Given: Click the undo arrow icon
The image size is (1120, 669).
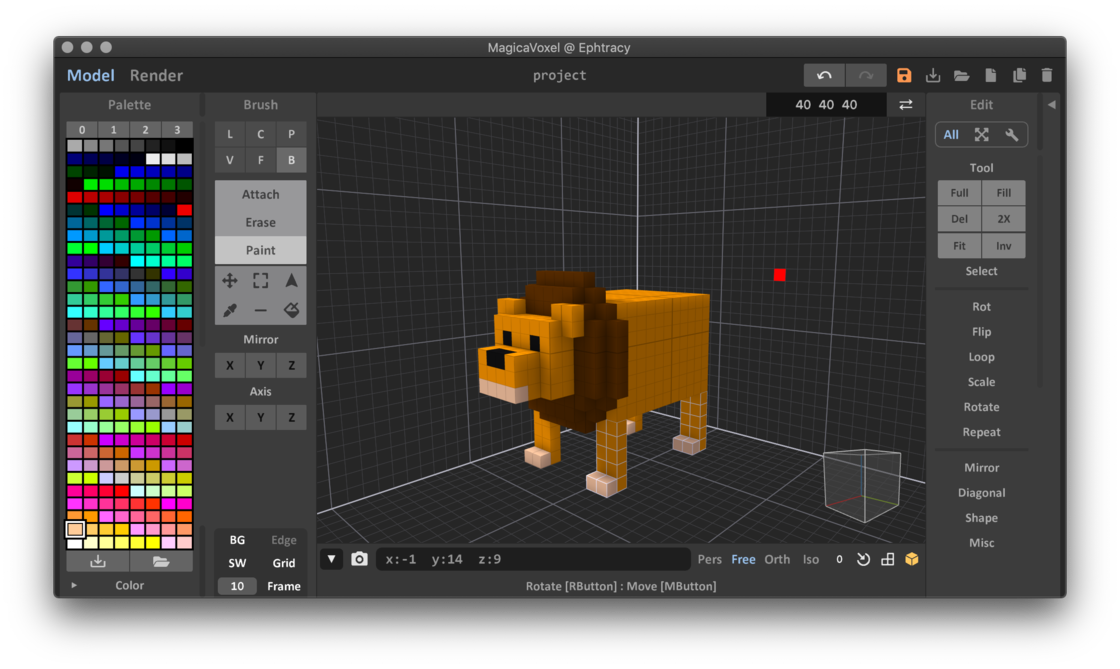Looking at the screenshot, I should [x=825, y=74].
